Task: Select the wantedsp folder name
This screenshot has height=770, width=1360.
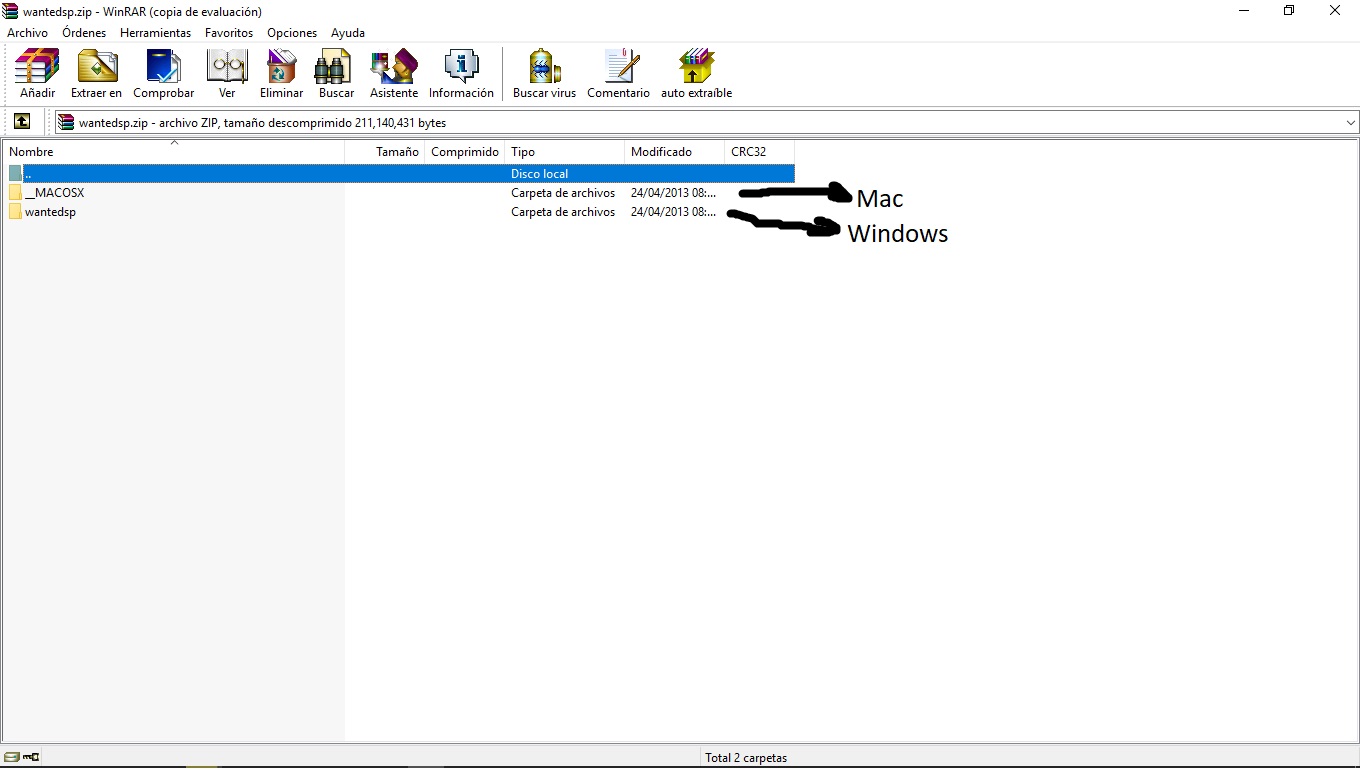Action: [50, 212]
